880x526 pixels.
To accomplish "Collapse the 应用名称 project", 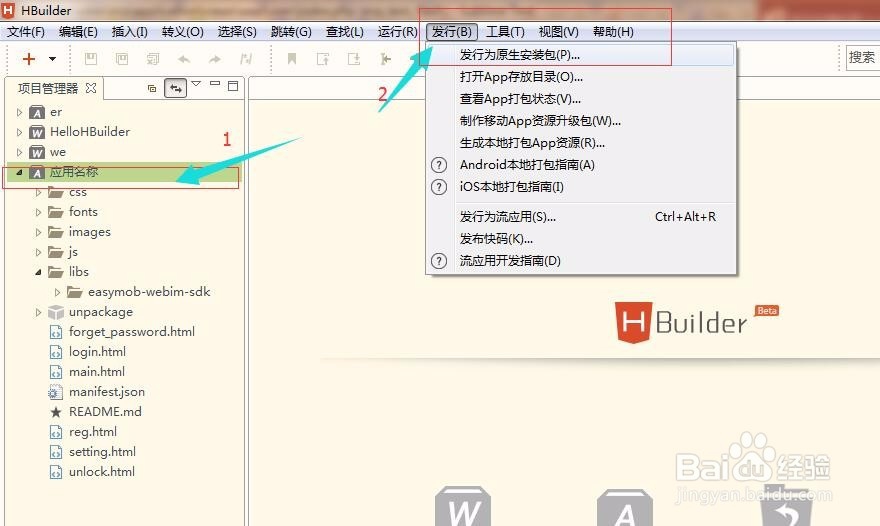I will tap(19, 172).
